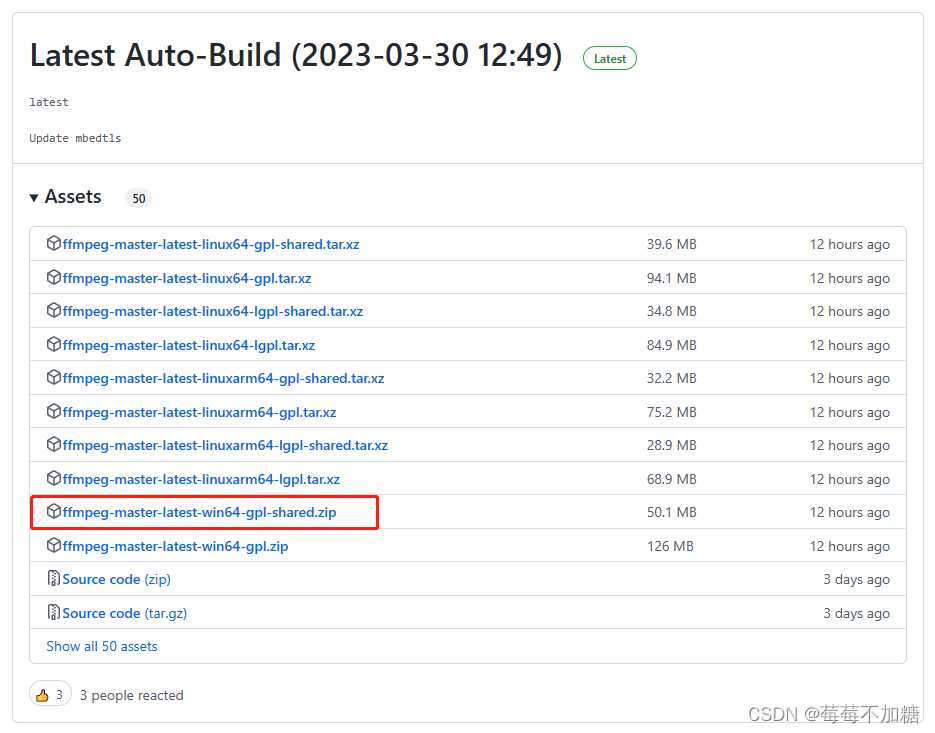The height and width of the screenshot is (733, 935).
Task: Click package icon beside linuxarm64-gpl-shared.tar.xz
Action: click(x=54, y=378)
